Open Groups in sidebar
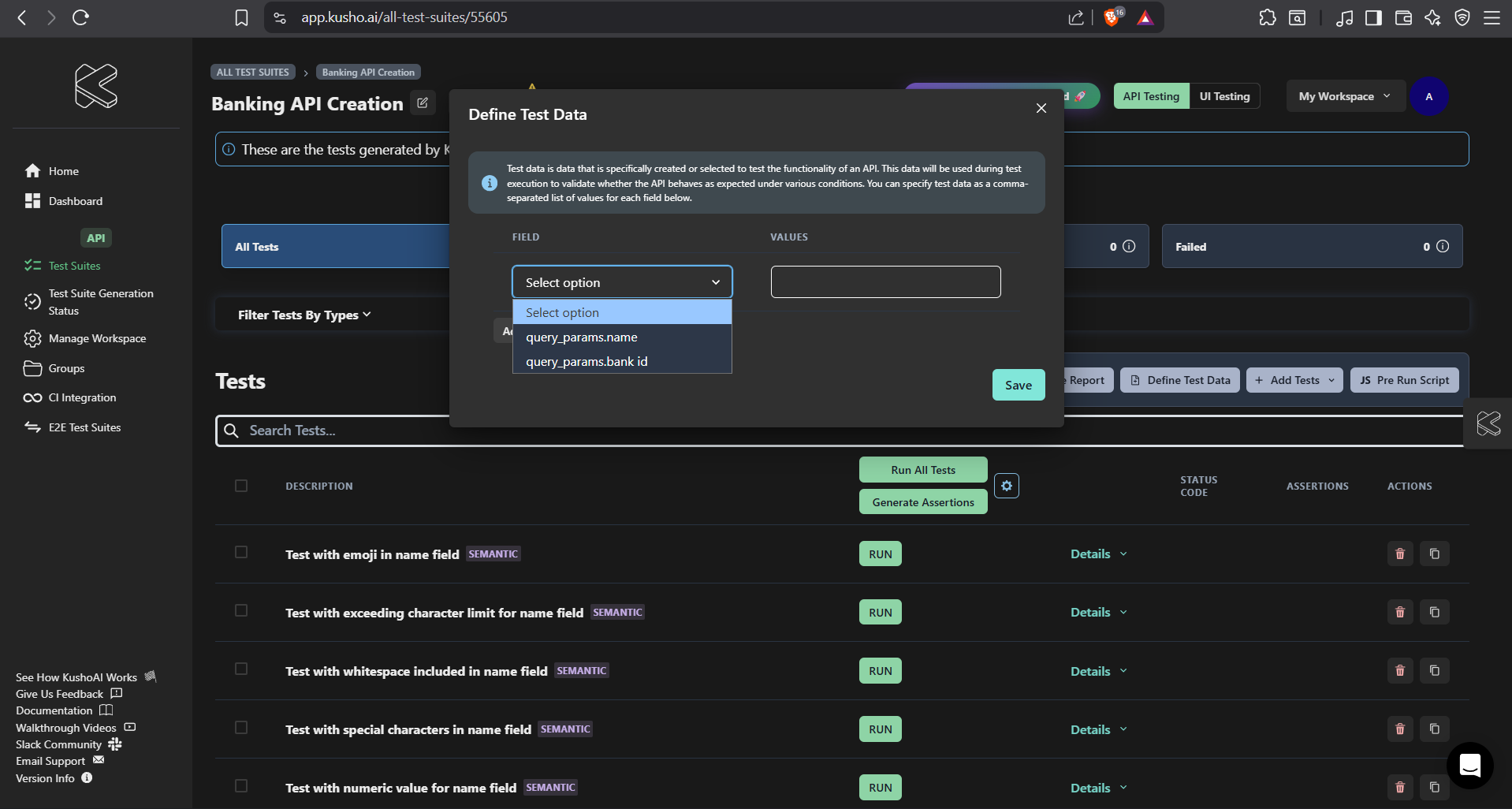Image resolution: width=1512 pixels, height=809 pixels. coord(54,368)
